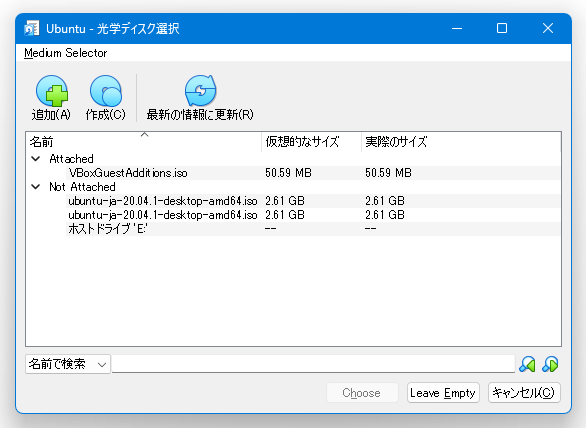
Task: Click the 50.59 MB virtual size cell
Action: pyautogui.click(x=288, y=173)
